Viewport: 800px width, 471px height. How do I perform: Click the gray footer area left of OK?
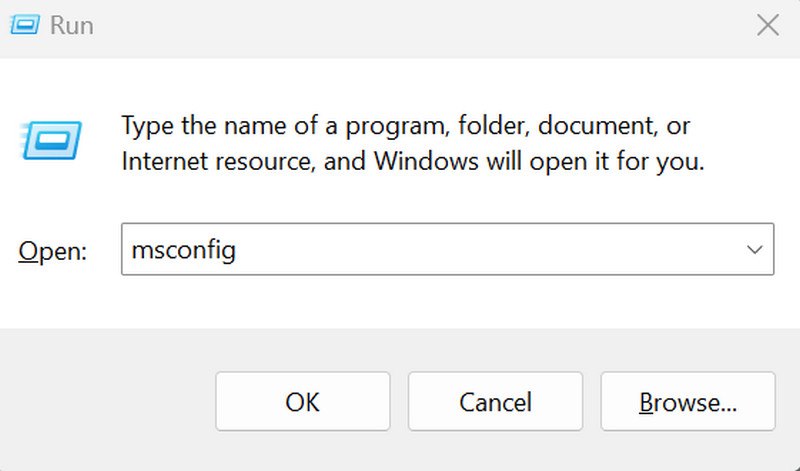click(x=110, y=402)
